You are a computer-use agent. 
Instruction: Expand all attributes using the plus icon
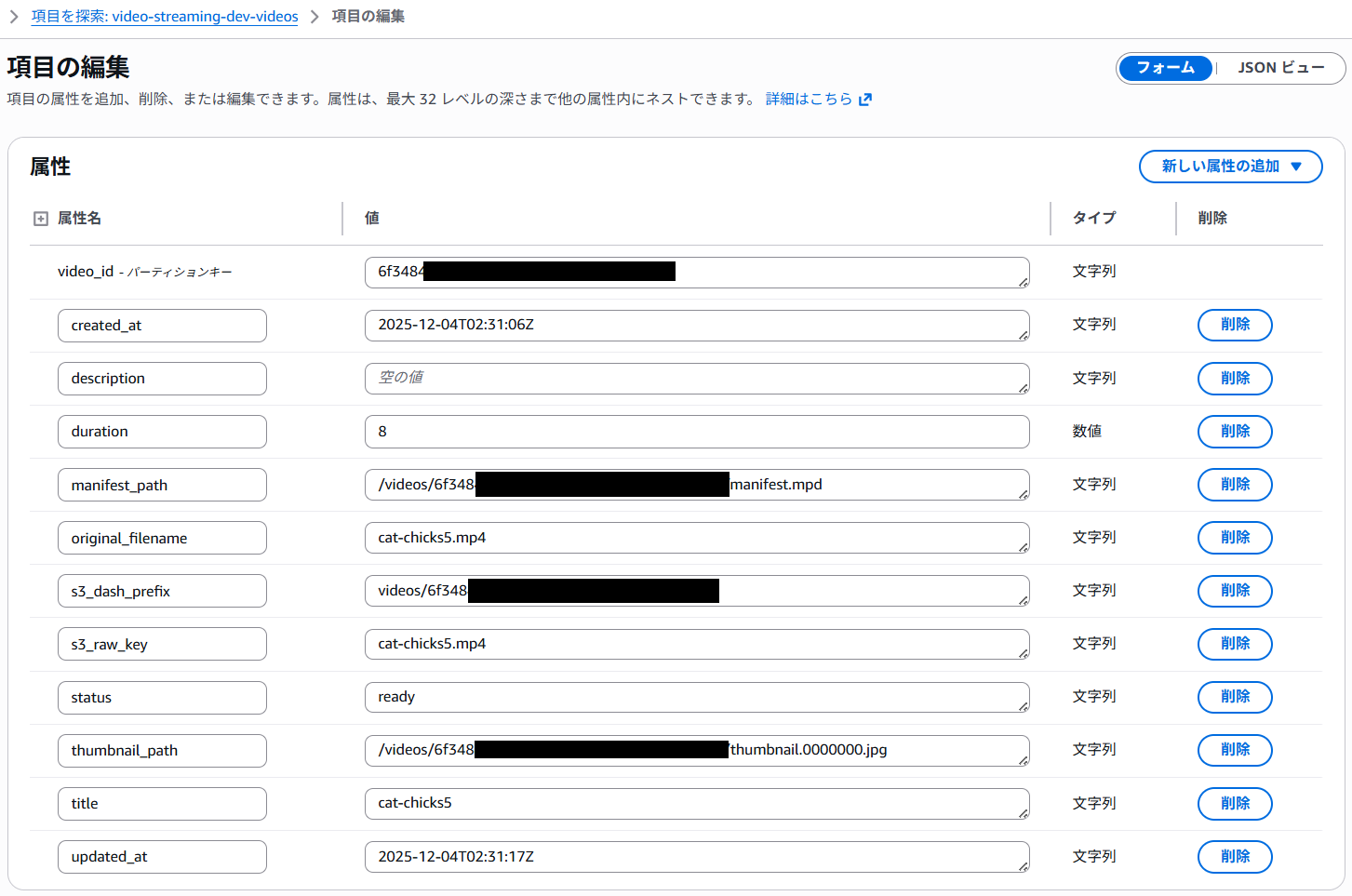coord(40,218)
